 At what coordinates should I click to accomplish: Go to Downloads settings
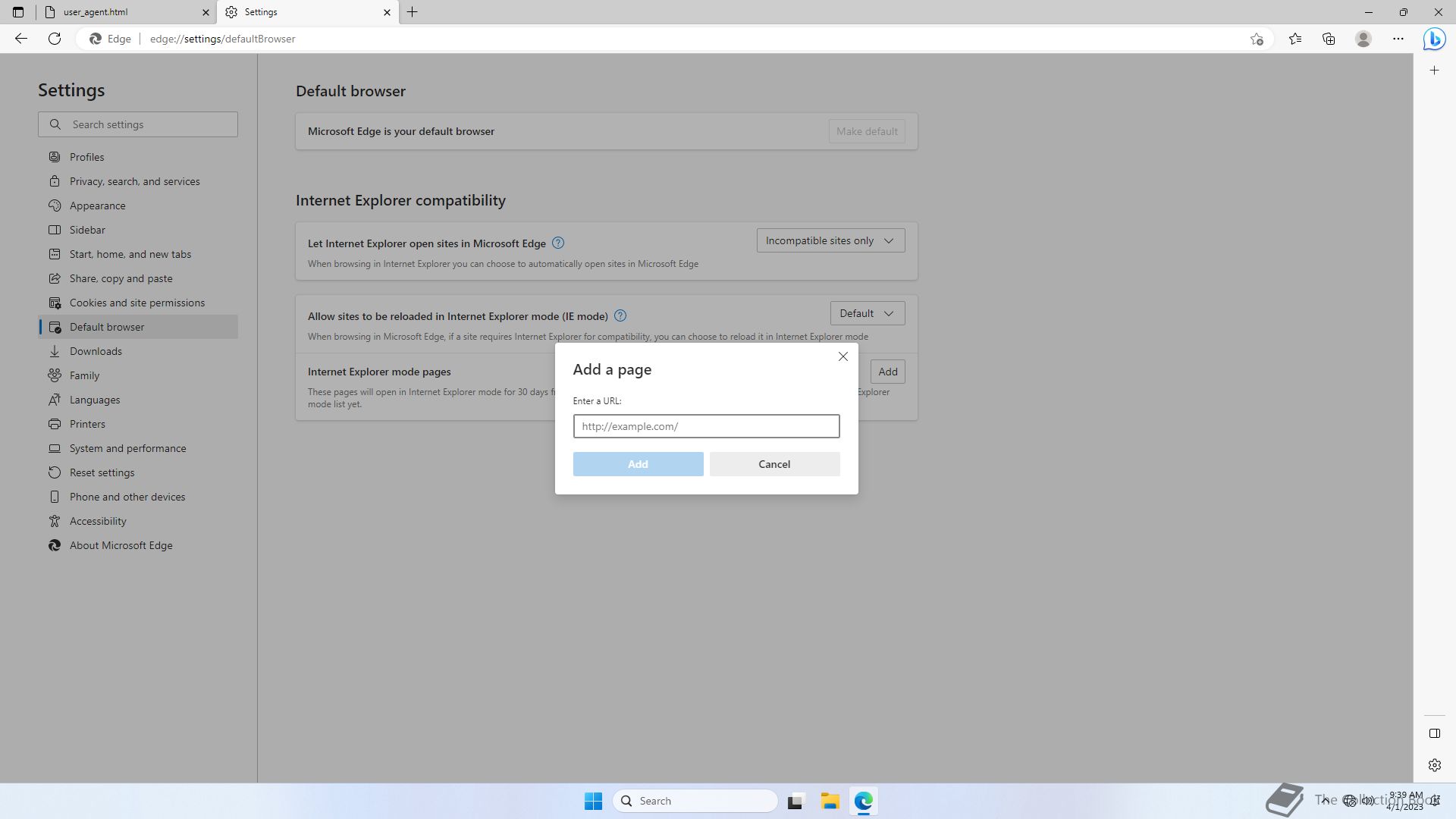click(138, 351)
